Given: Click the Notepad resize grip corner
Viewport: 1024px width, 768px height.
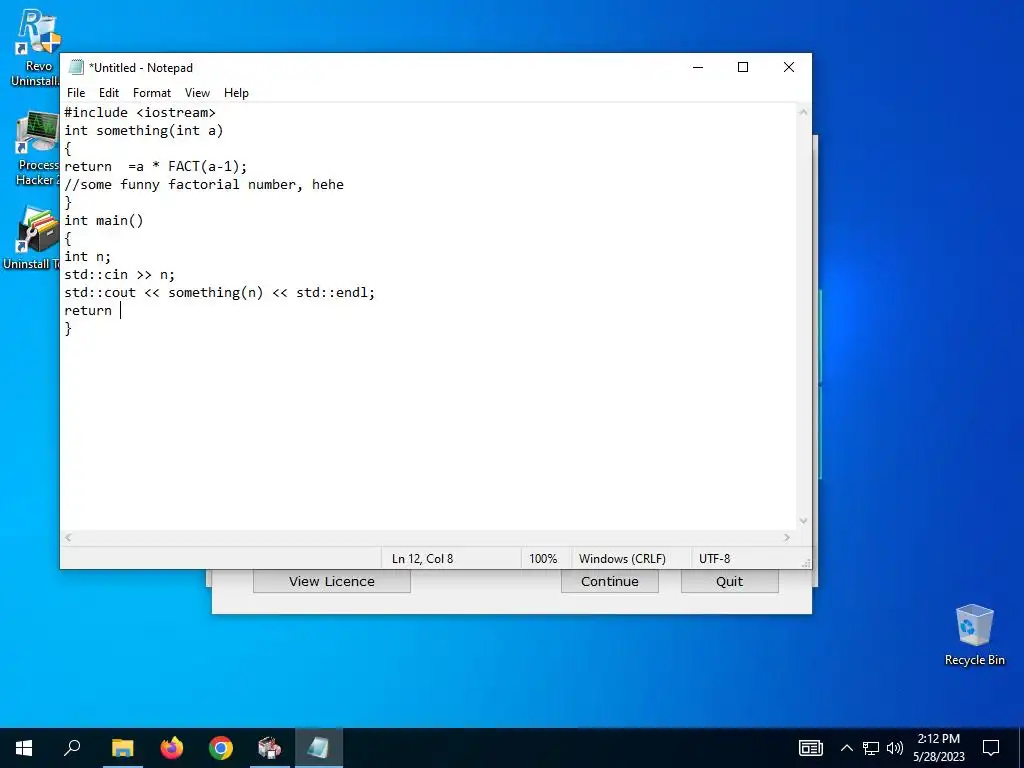Looking at the screenshot, I should point(806,563).
